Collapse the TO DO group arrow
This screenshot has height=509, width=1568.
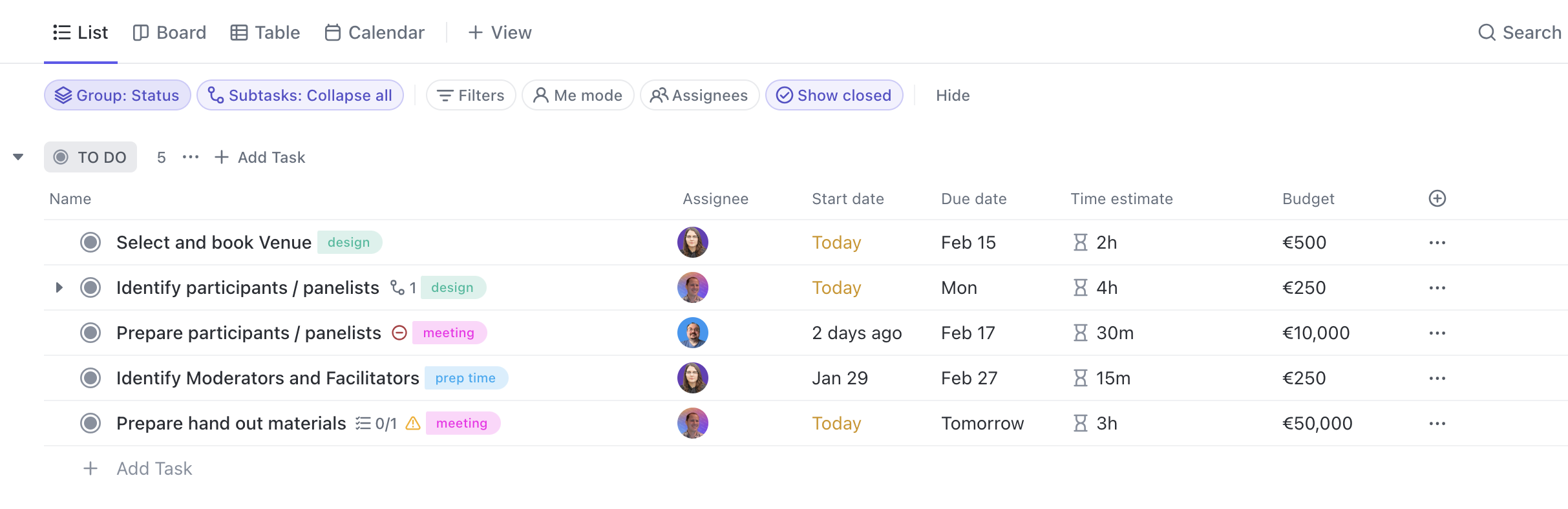click(18, 157)
